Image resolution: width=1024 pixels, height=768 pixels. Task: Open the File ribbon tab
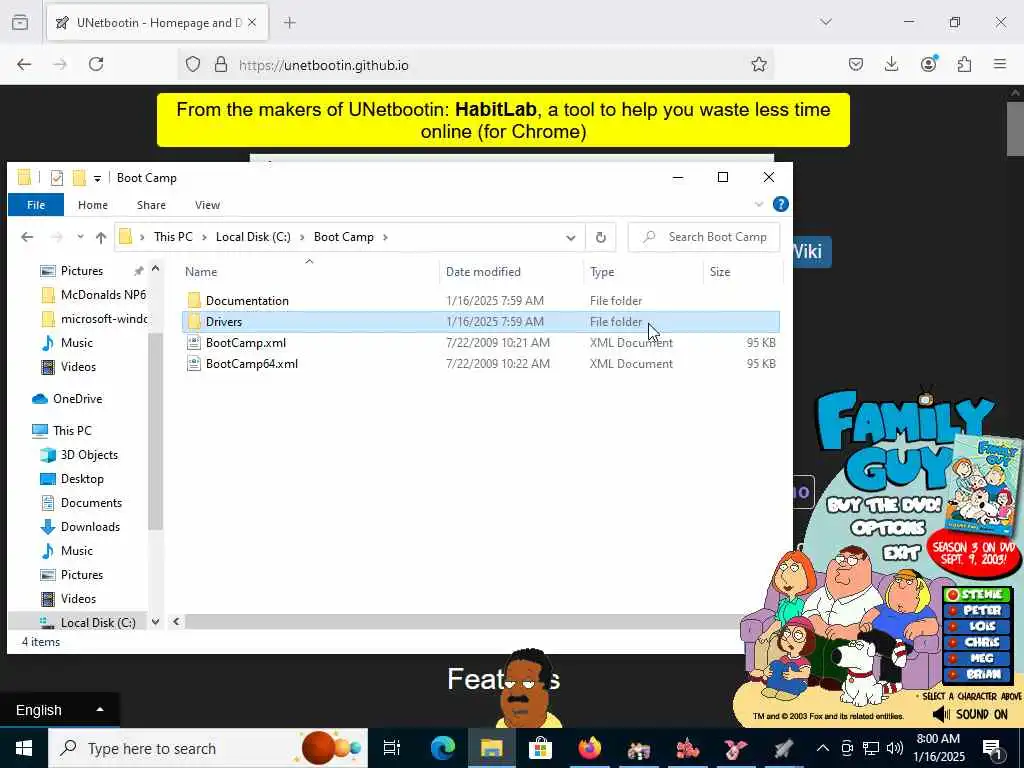pos(36,205)
